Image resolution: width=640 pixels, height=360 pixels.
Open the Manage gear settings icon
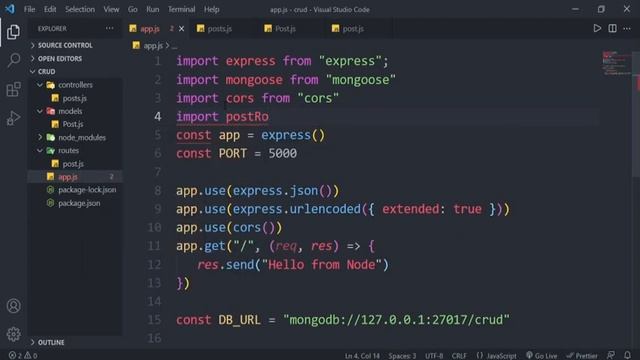point(13,334)
